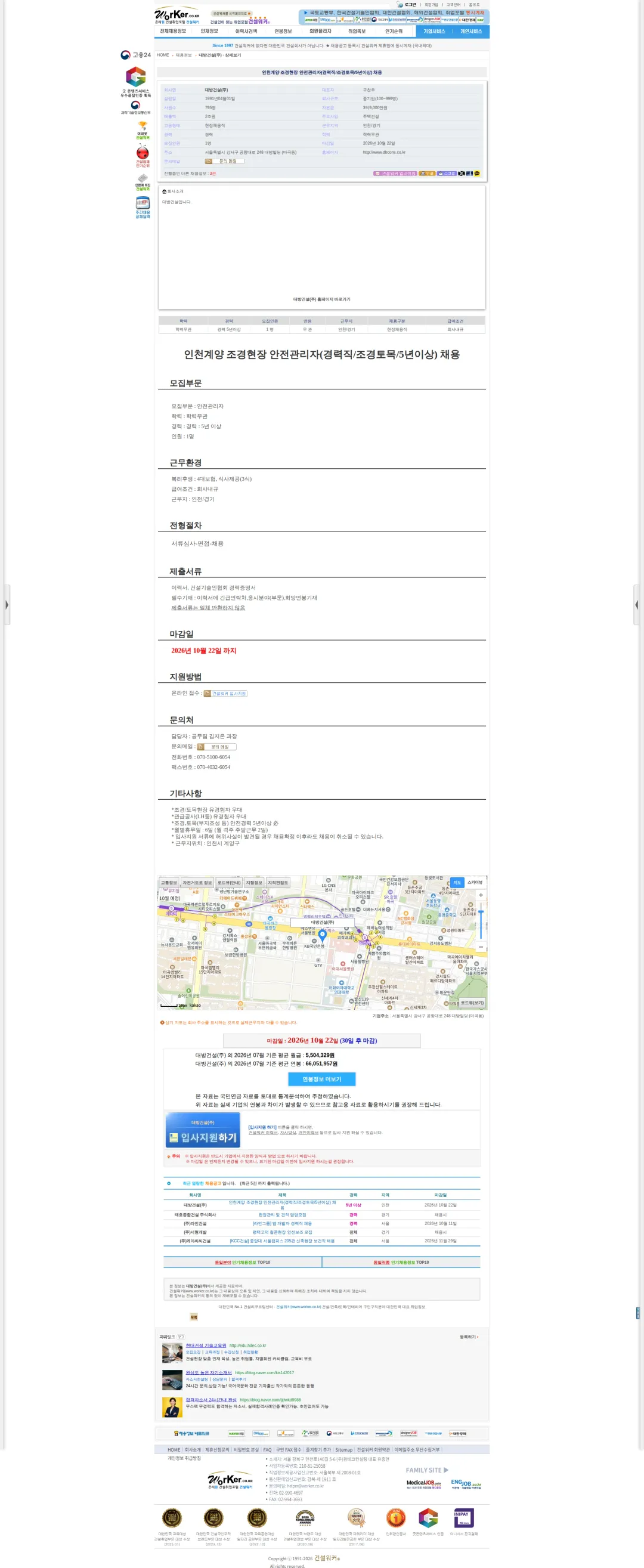
Task: Click the 어바웃 건설워커 trophy icon
Action: click(x=143, y=131)
